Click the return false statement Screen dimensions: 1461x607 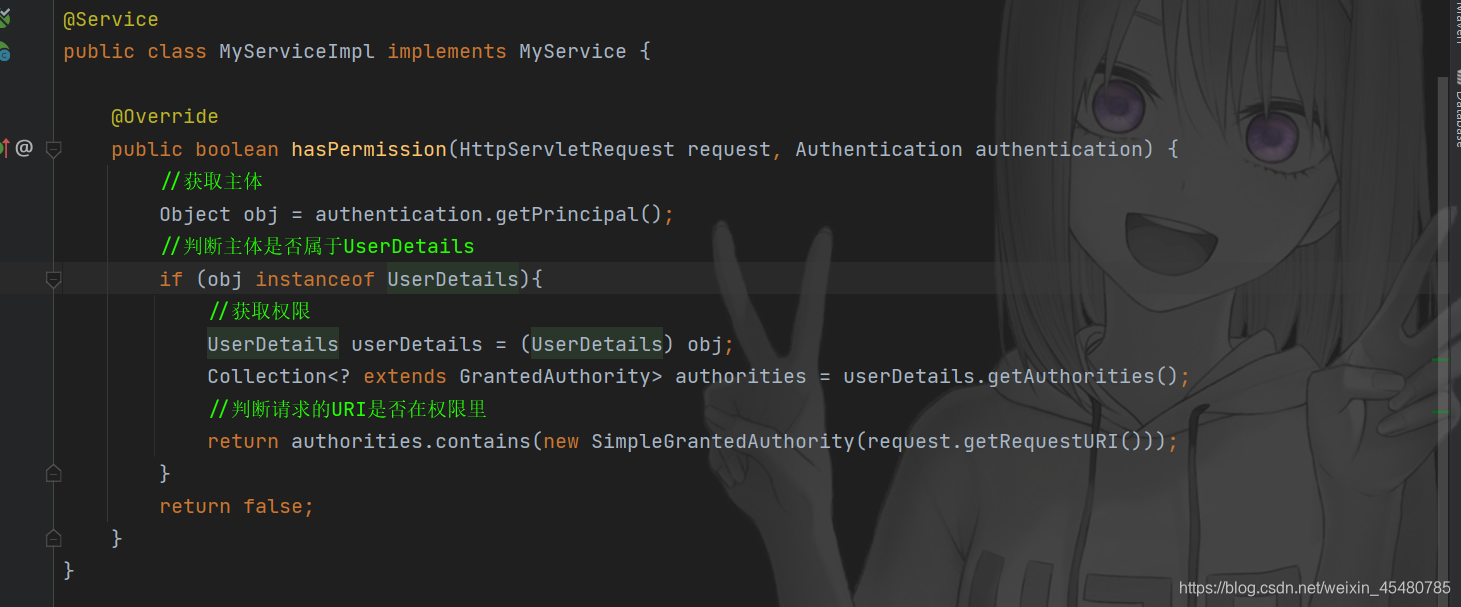(x=236, y=506)
